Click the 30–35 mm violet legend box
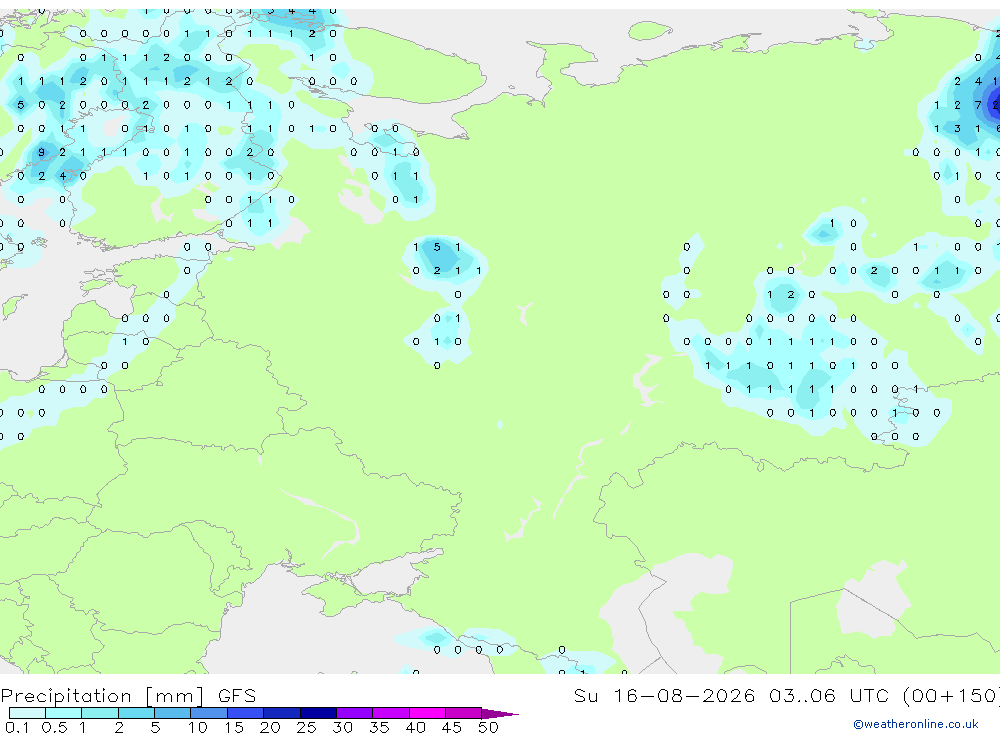 click(355, 713)
